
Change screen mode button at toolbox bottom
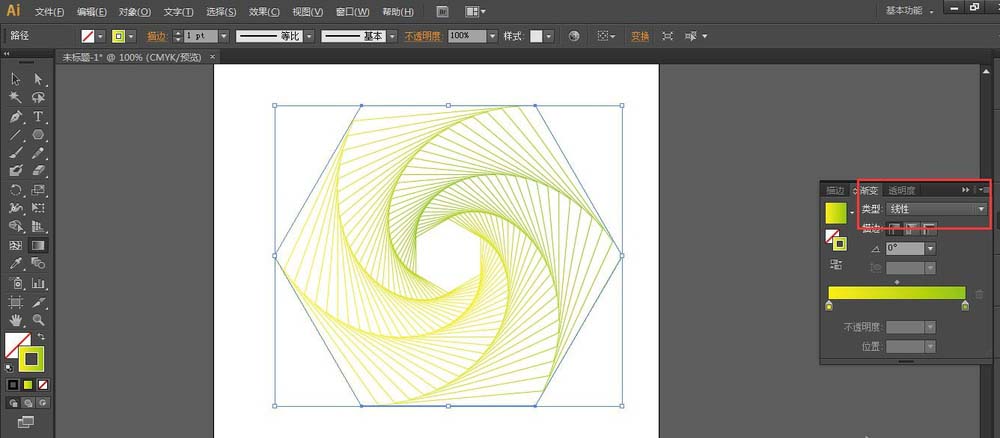(26, 421)
